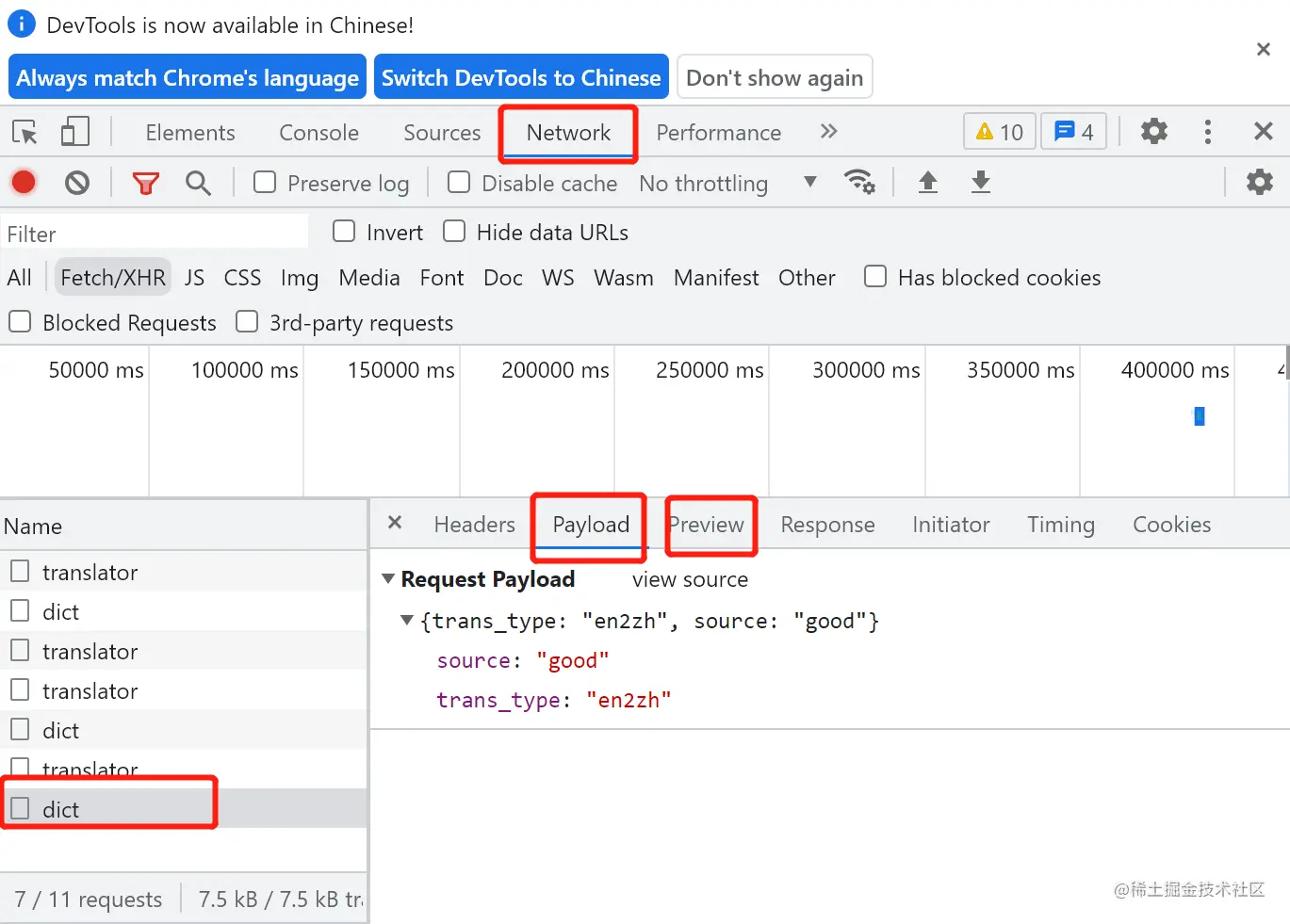
Task: Check 3rd-party requests checkbox
Action: [x=247, y=321]
